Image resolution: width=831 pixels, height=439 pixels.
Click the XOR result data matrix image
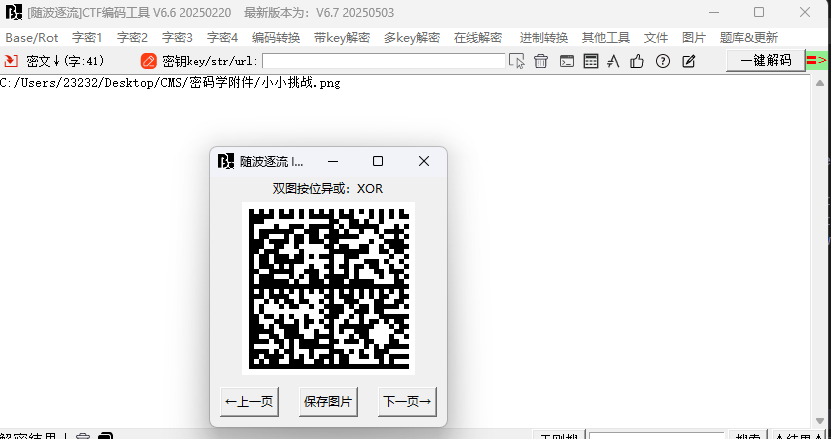tap(329, 288)
